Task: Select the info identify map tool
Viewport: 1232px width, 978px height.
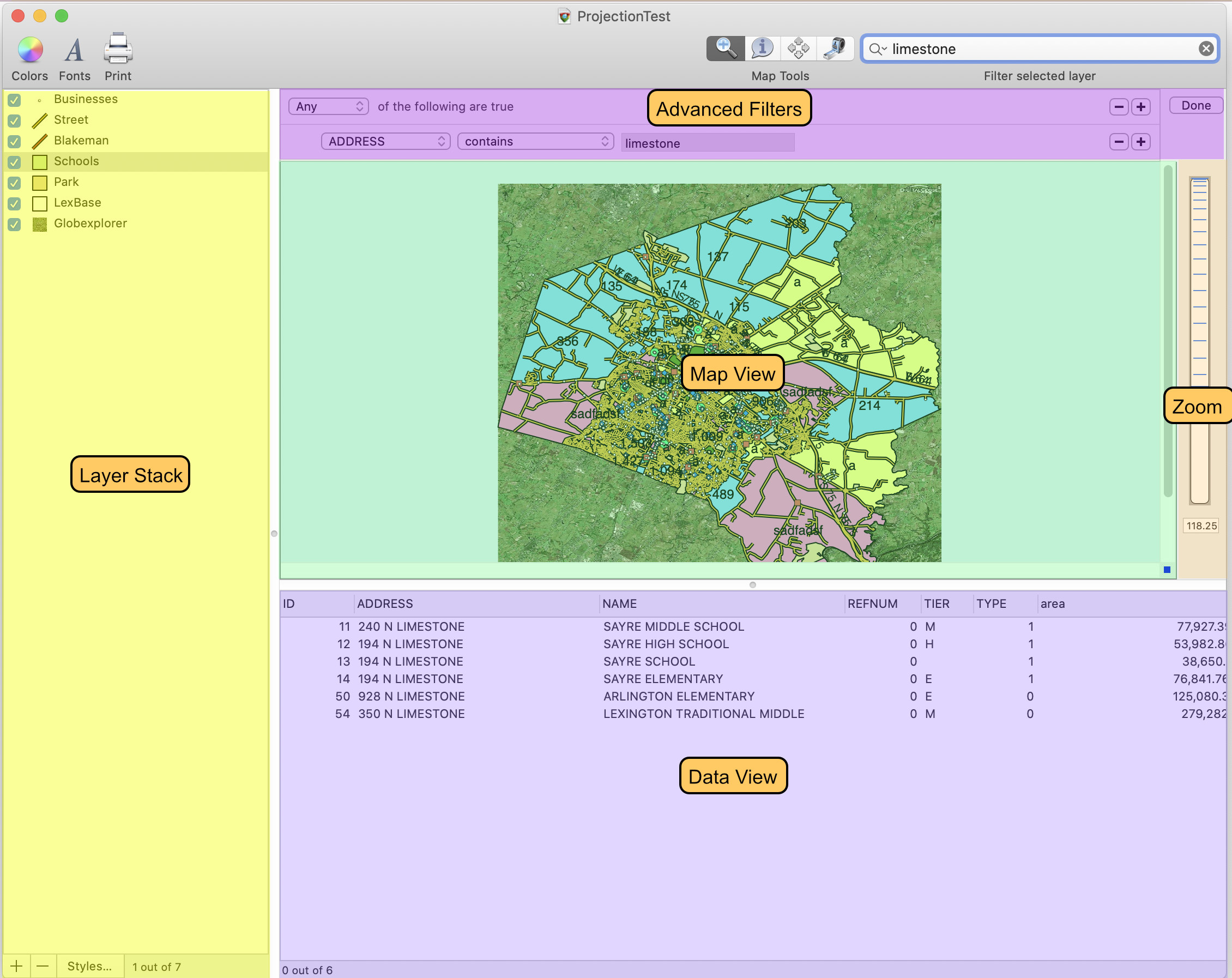Action: (x=762, y=48)
